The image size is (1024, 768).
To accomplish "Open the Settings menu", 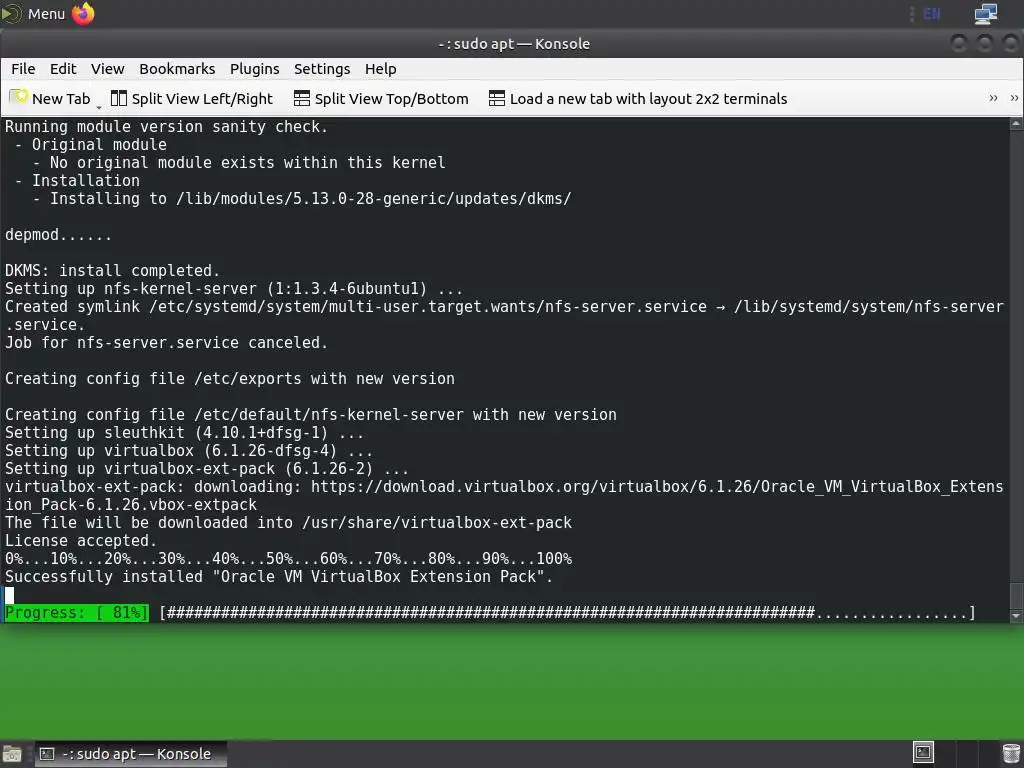I will 321,69.
